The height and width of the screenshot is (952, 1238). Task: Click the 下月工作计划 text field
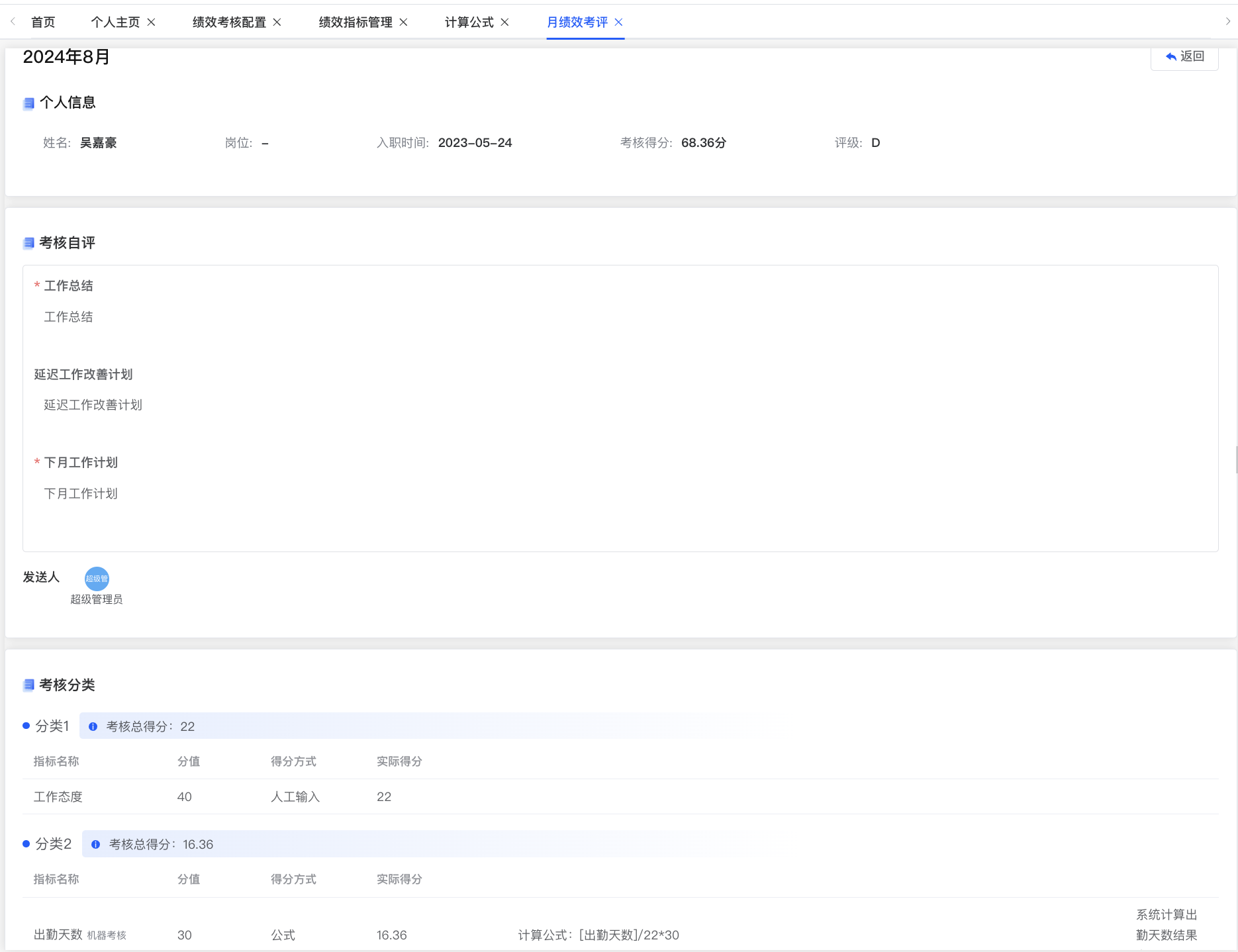(x=81, y=494)
